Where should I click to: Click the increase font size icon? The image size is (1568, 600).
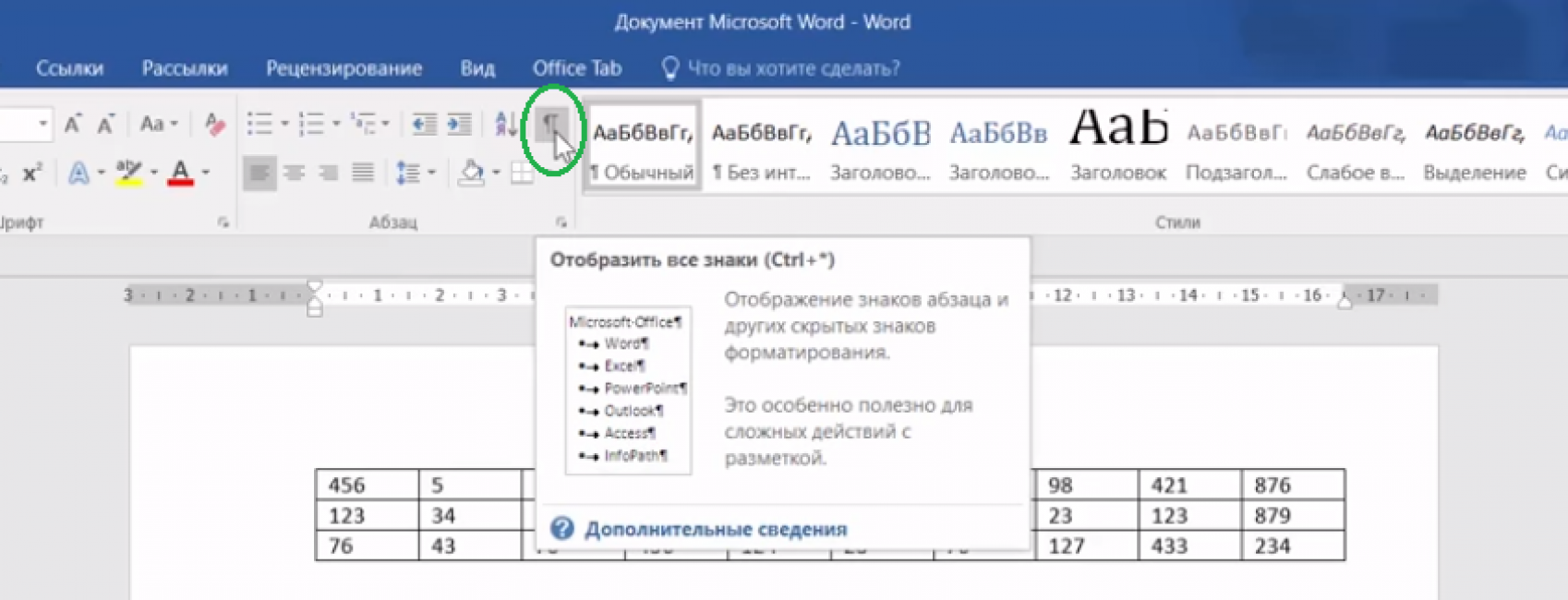point(72,124)
